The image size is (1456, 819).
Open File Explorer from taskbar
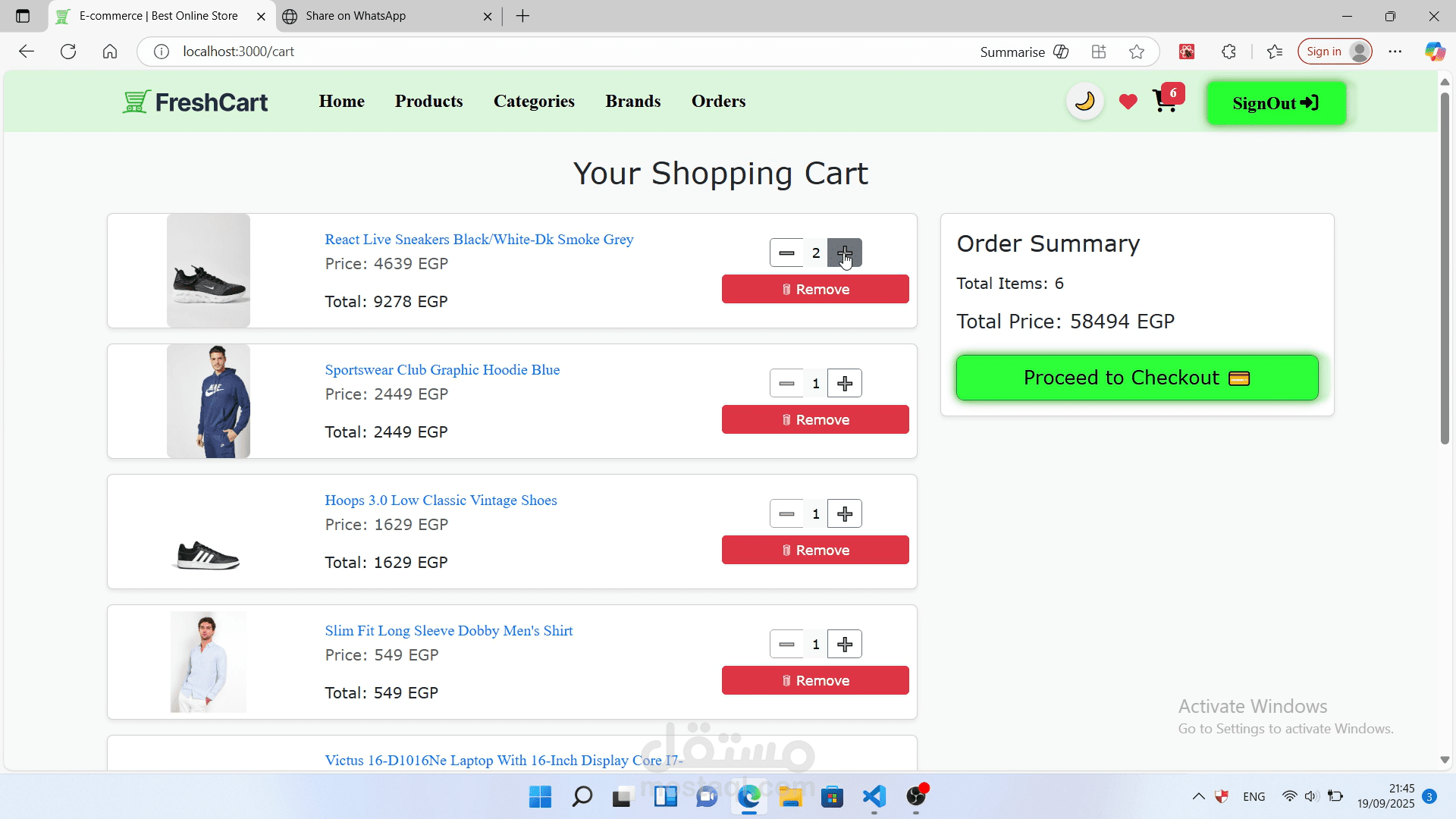coord(790,797)
